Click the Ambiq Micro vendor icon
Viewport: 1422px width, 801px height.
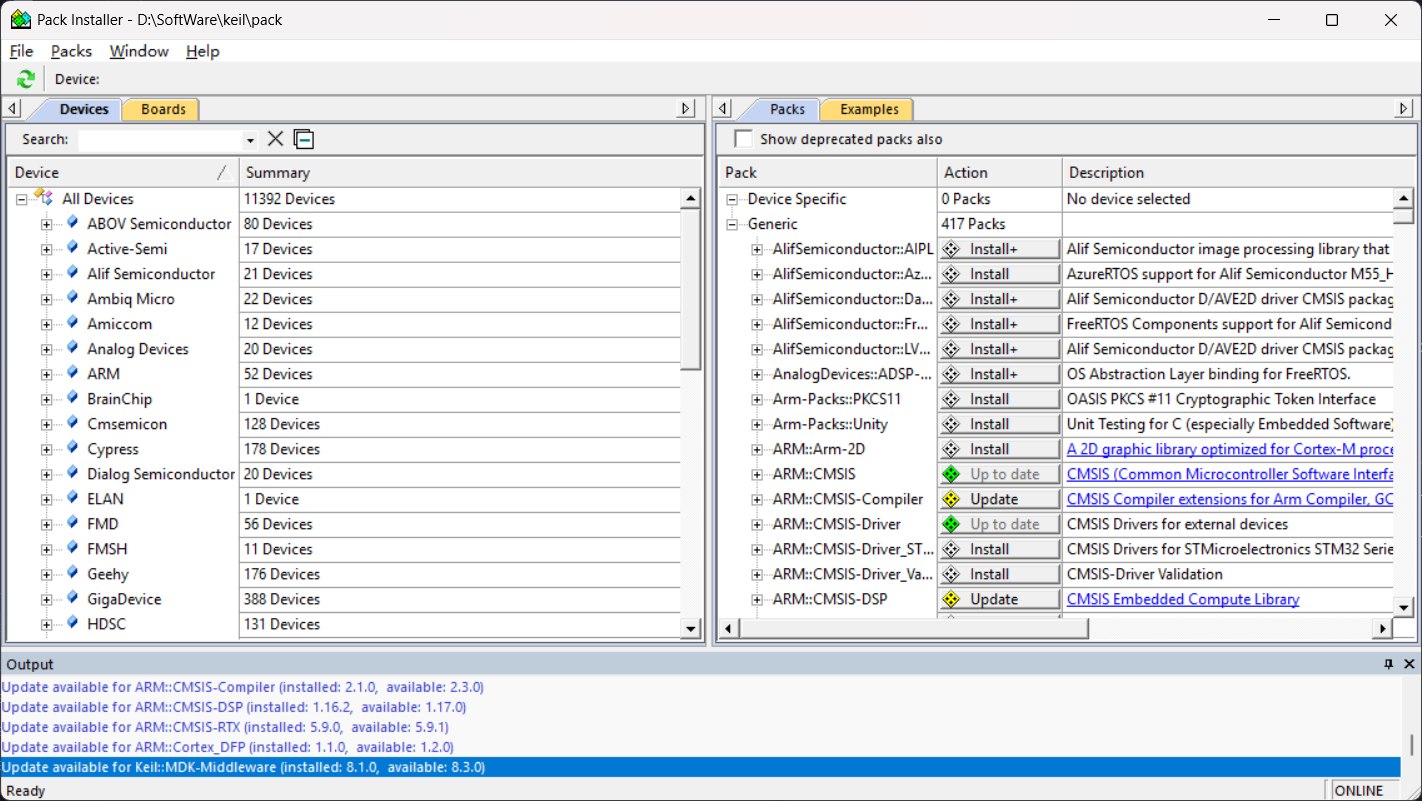pos(72,298)
